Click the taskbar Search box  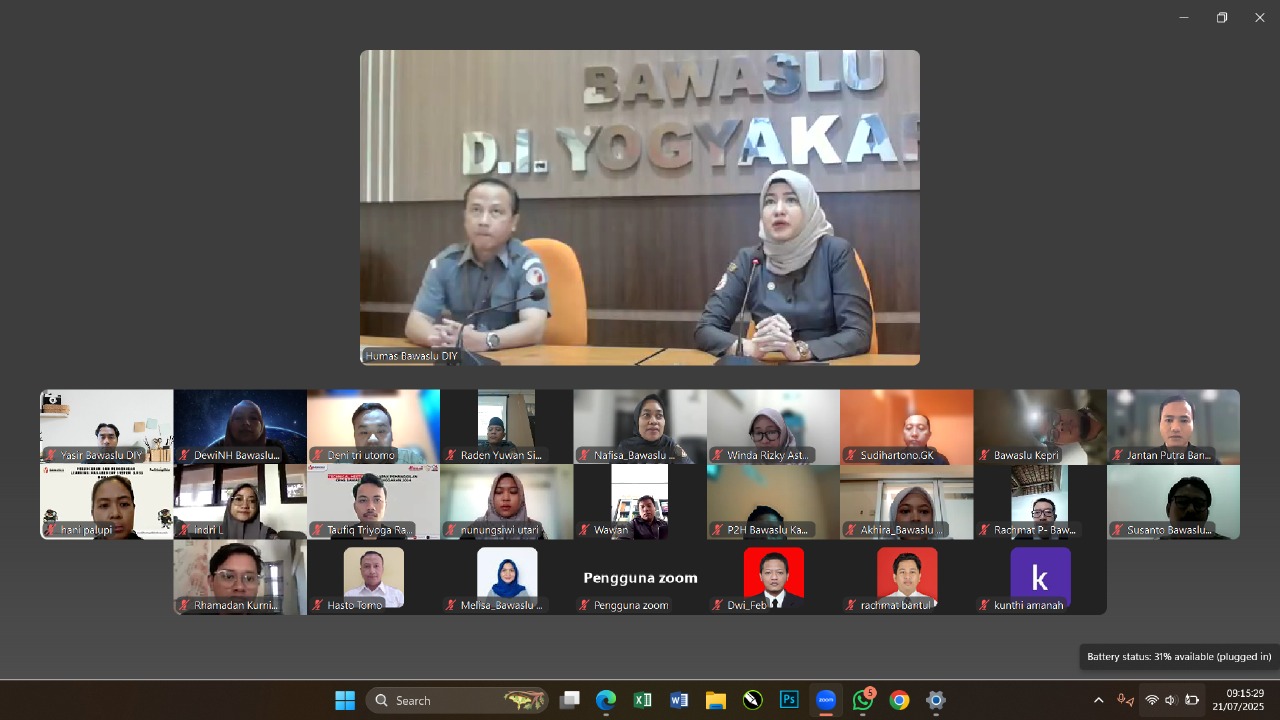pos(458,700)
